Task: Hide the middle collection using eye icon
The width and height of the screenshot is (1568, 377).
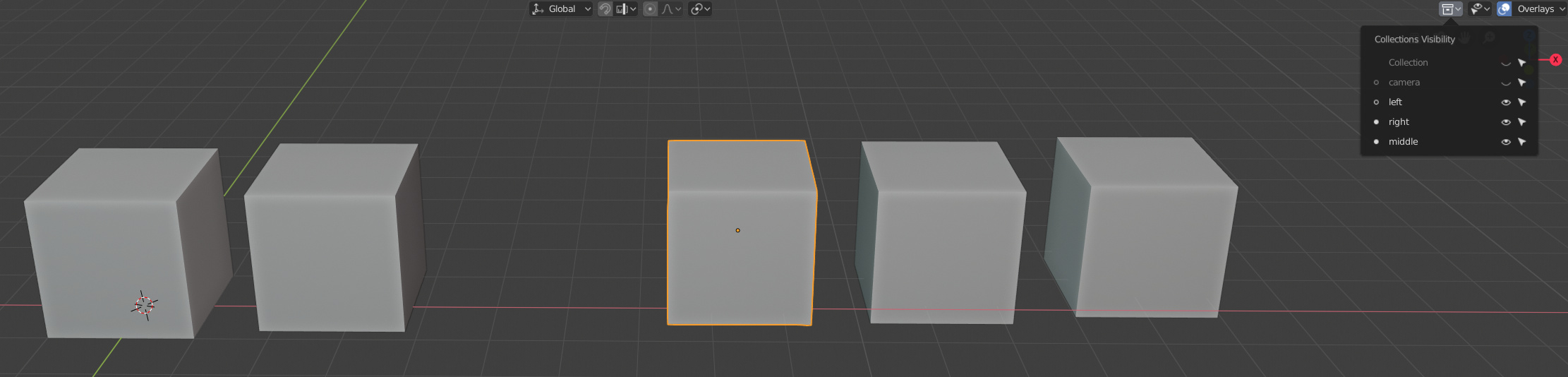Action: [1506, 142]
